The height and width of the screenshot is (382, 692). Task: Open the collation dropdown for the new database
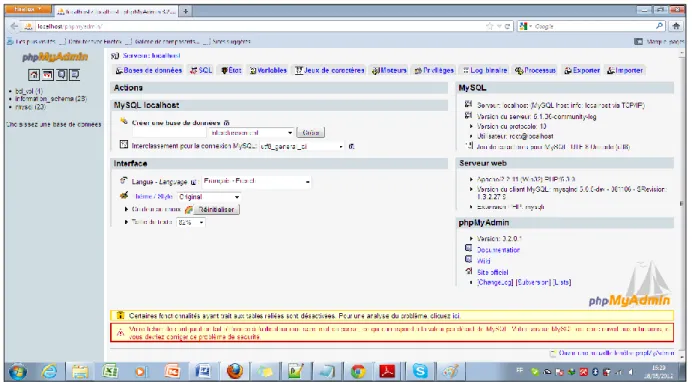pos(251,132)
